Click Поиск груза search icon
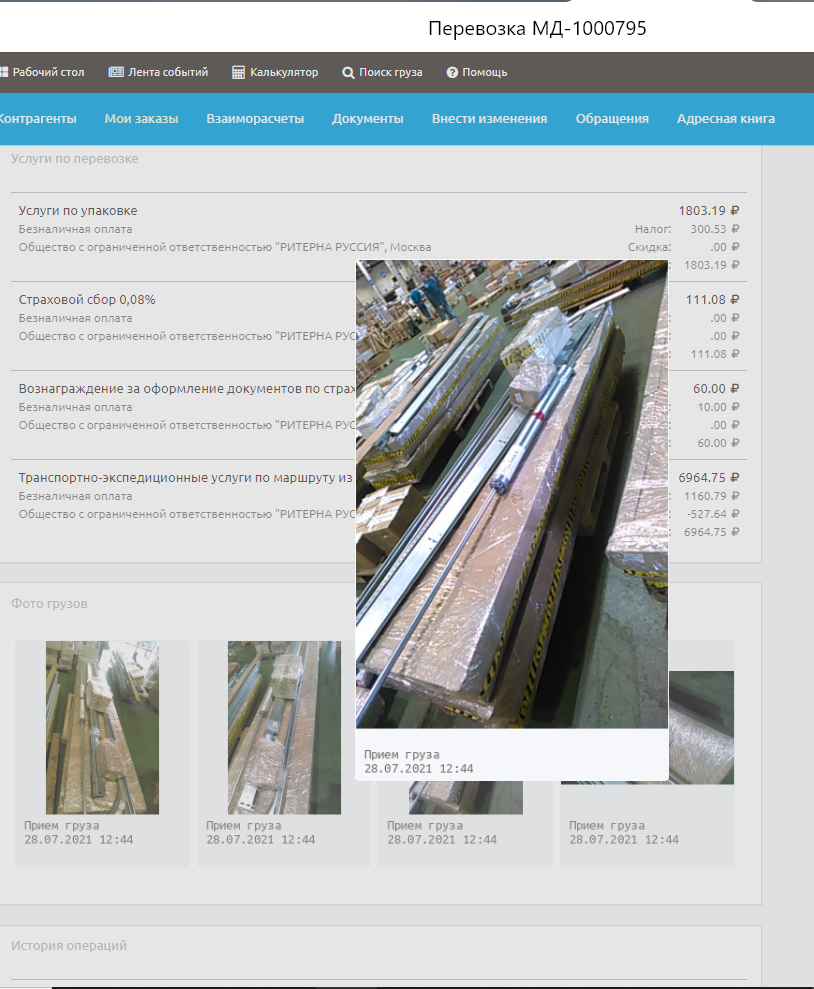The height and width of the screenshot is (989, 814). 348,73
